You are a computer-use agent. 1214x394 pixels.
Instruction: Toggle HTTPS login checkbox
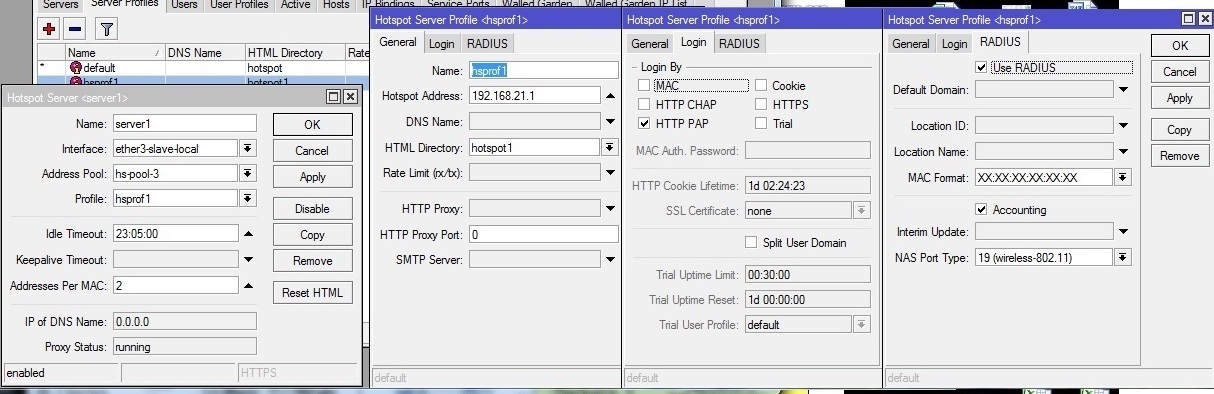point(762,104)
